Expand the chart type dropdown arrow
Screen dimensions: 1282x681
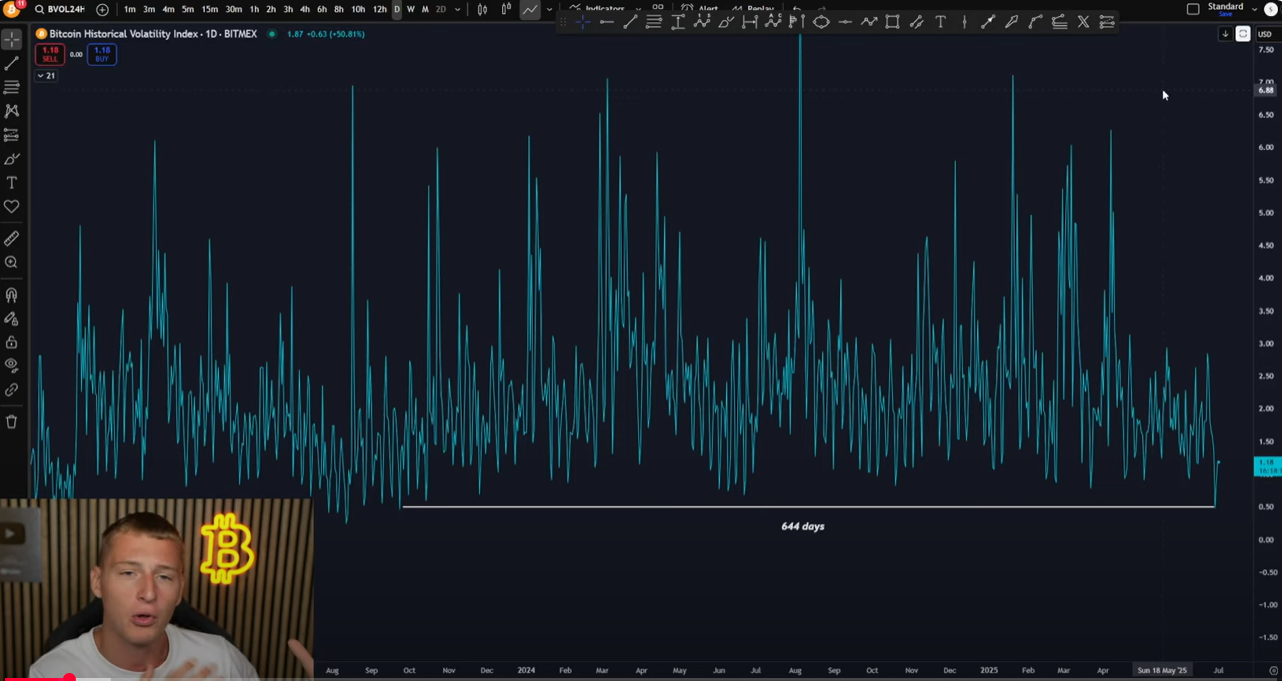coord(549,9)
